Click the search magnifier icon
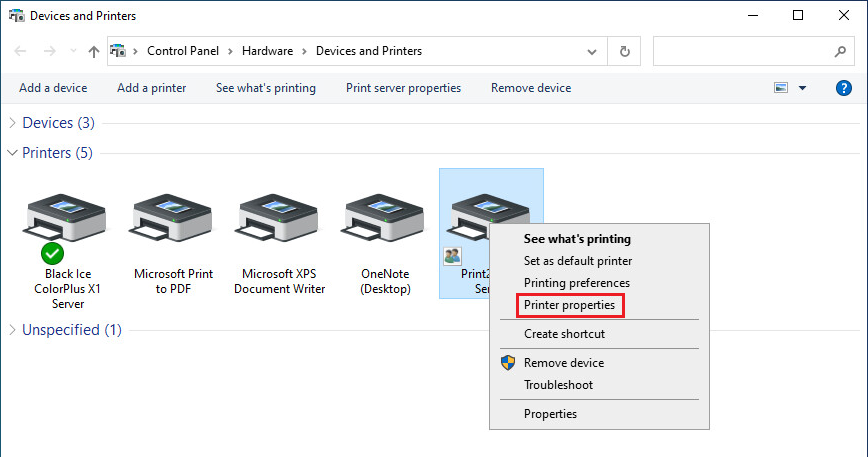The image size is (868, 457). [x=840, y=51]
